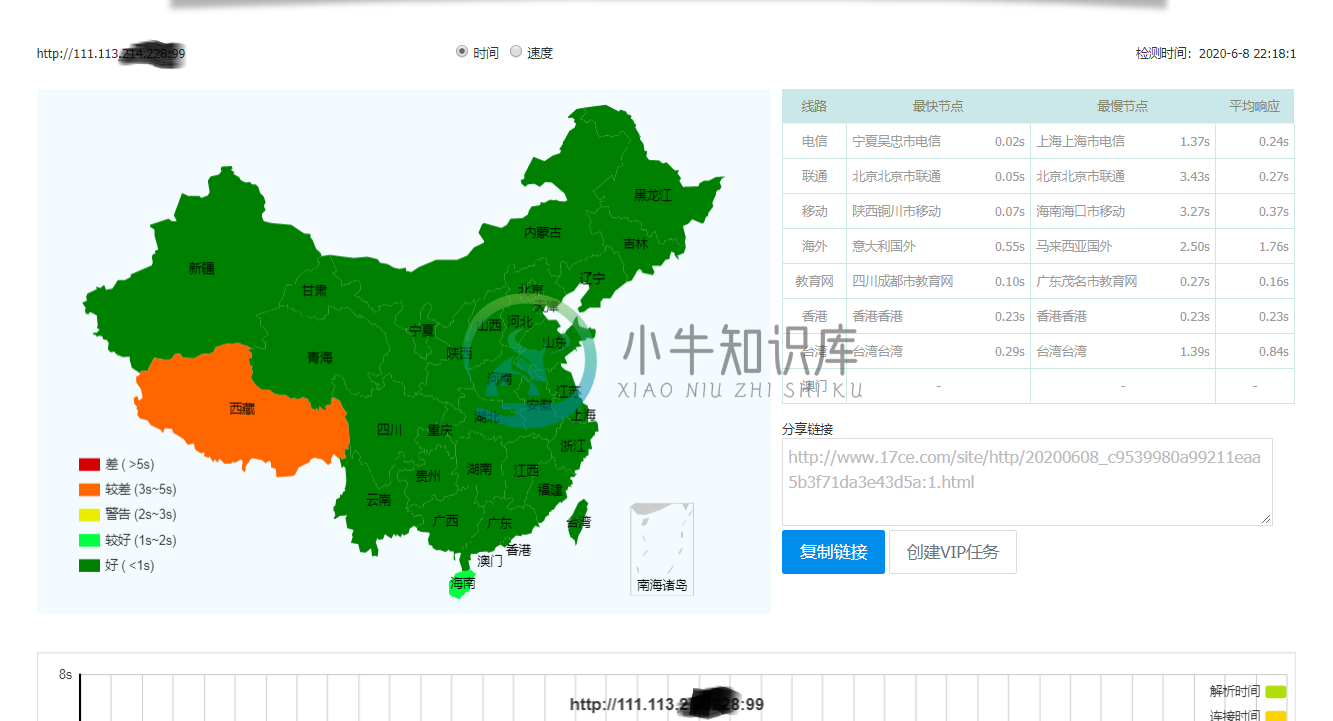Click 青海 region on the map
This screenshot has width=1333, height=721.
tap(320, 357)
